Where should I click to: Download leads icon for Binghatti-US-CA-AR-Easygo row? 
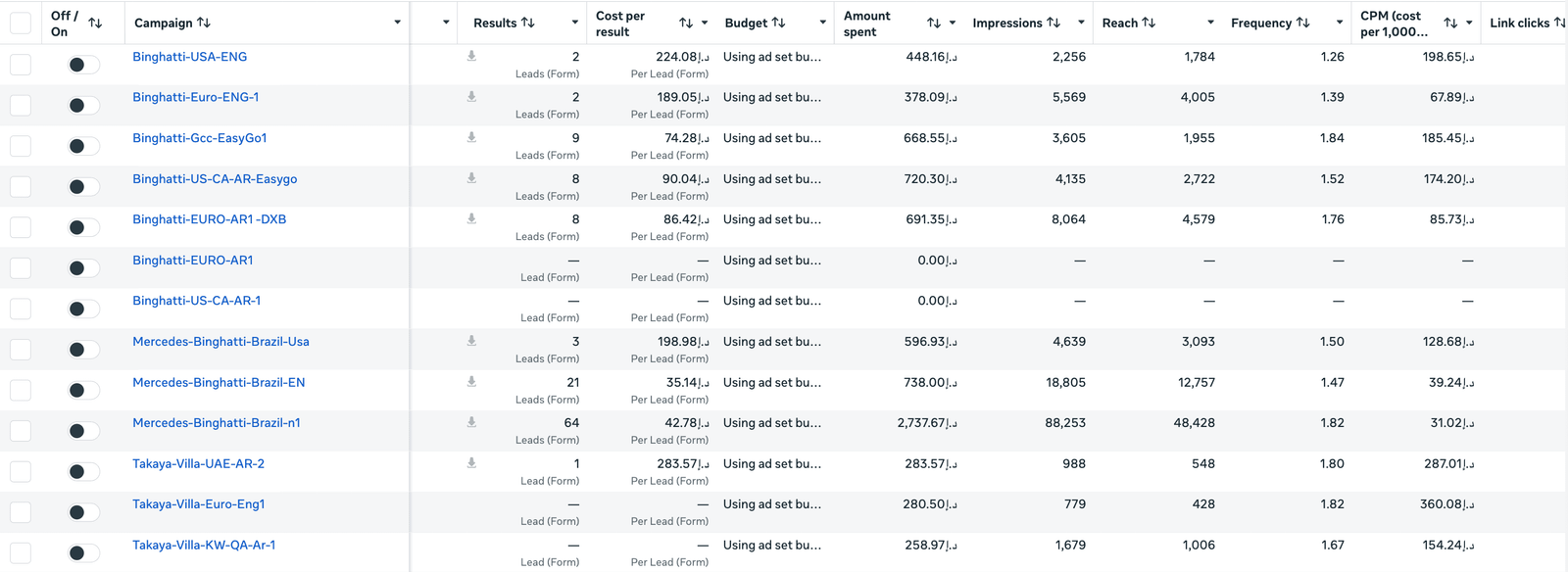pyautogui.click(x=471, y=178)
